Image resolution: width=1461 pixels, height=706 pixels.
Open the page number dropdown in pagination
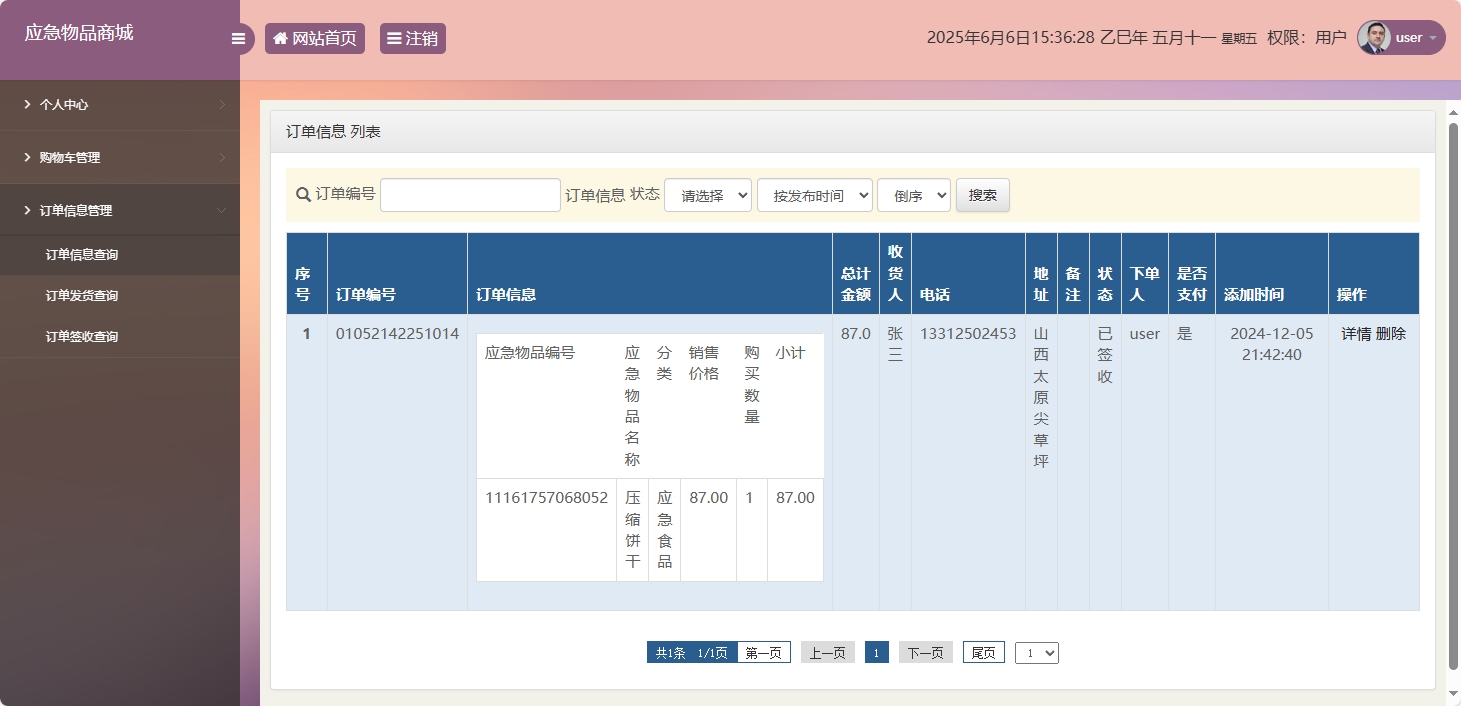point(1036,652)
